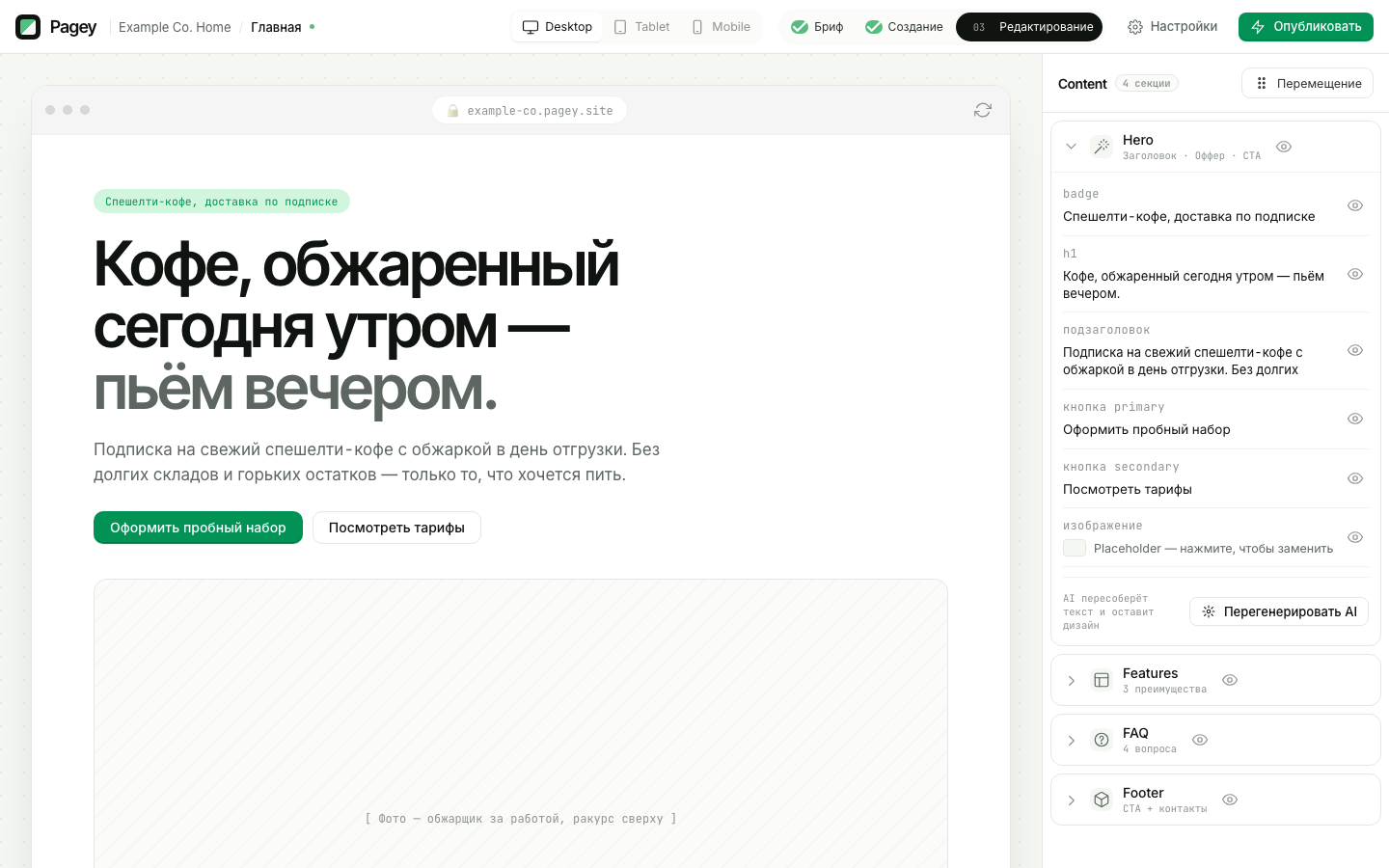Screen dimensions: 1389x868
Task: Open Настройки settings
Action: [1172, 27]
